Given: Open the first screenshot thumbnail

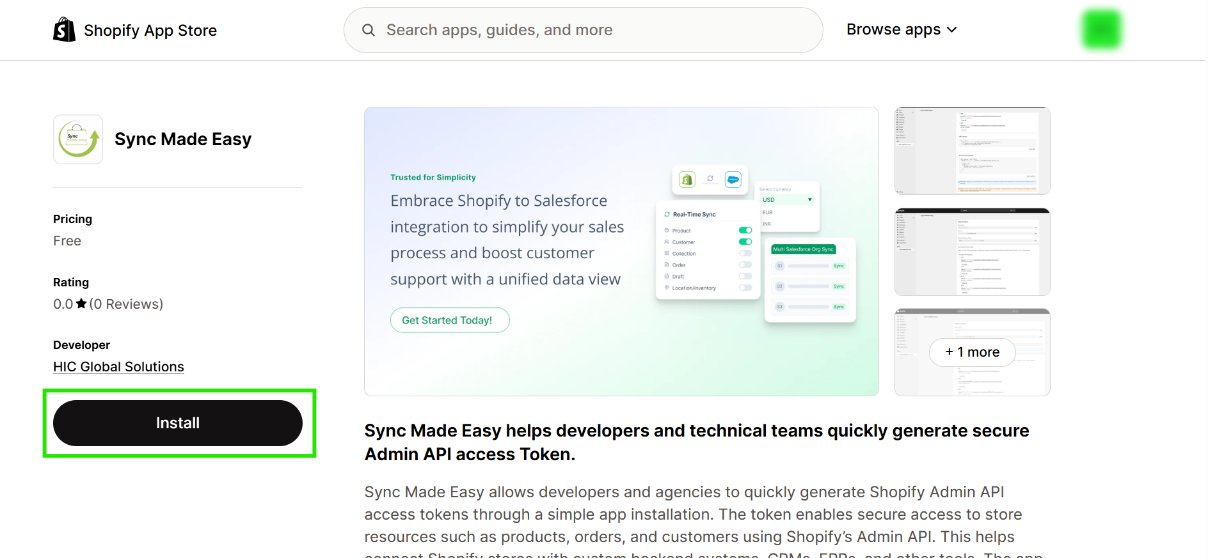Looking at the screenshot, I should click(x=972, y=150).
